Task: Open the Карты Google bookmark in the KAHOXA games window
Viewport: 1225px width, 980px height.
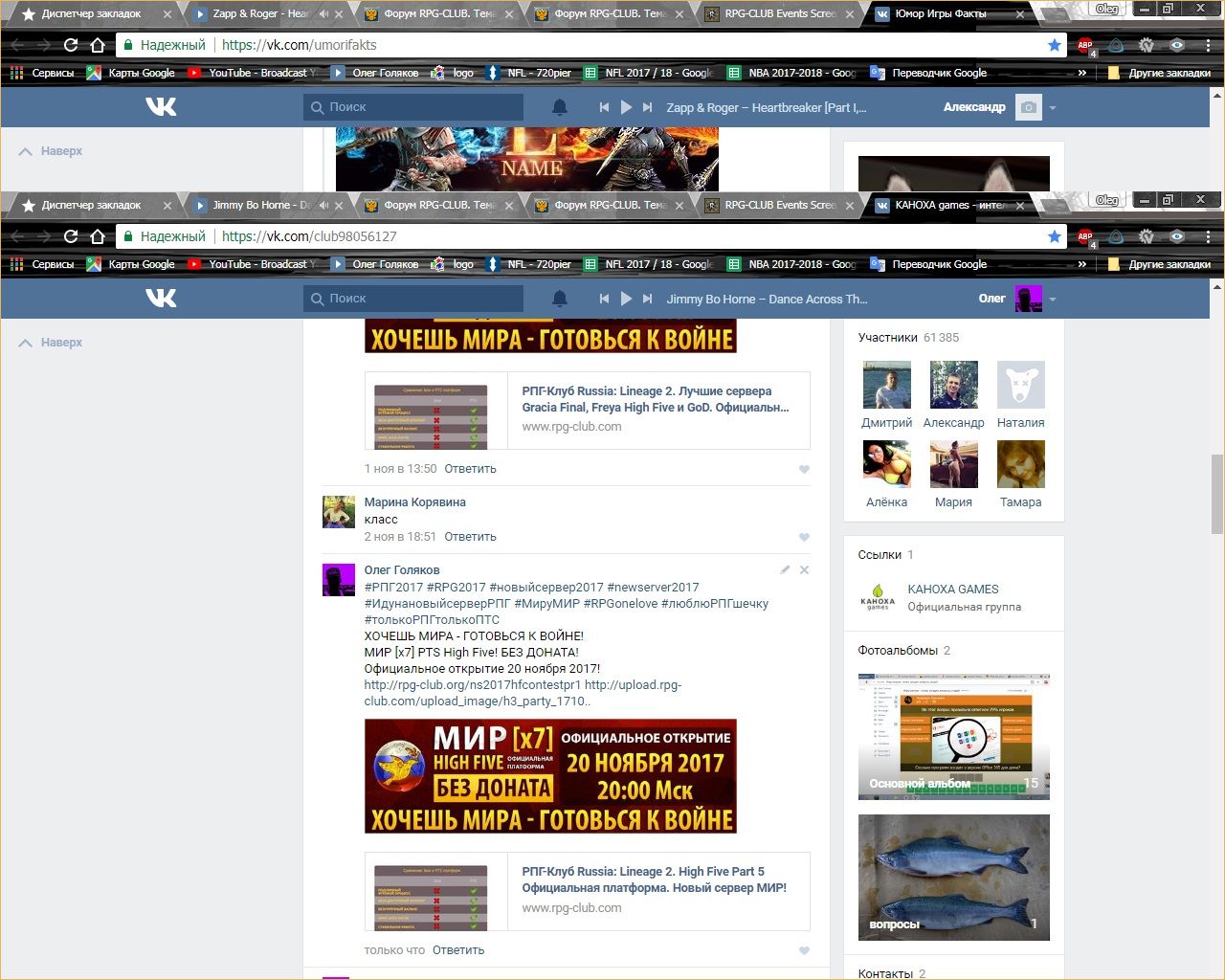Action: coord(131,264)
